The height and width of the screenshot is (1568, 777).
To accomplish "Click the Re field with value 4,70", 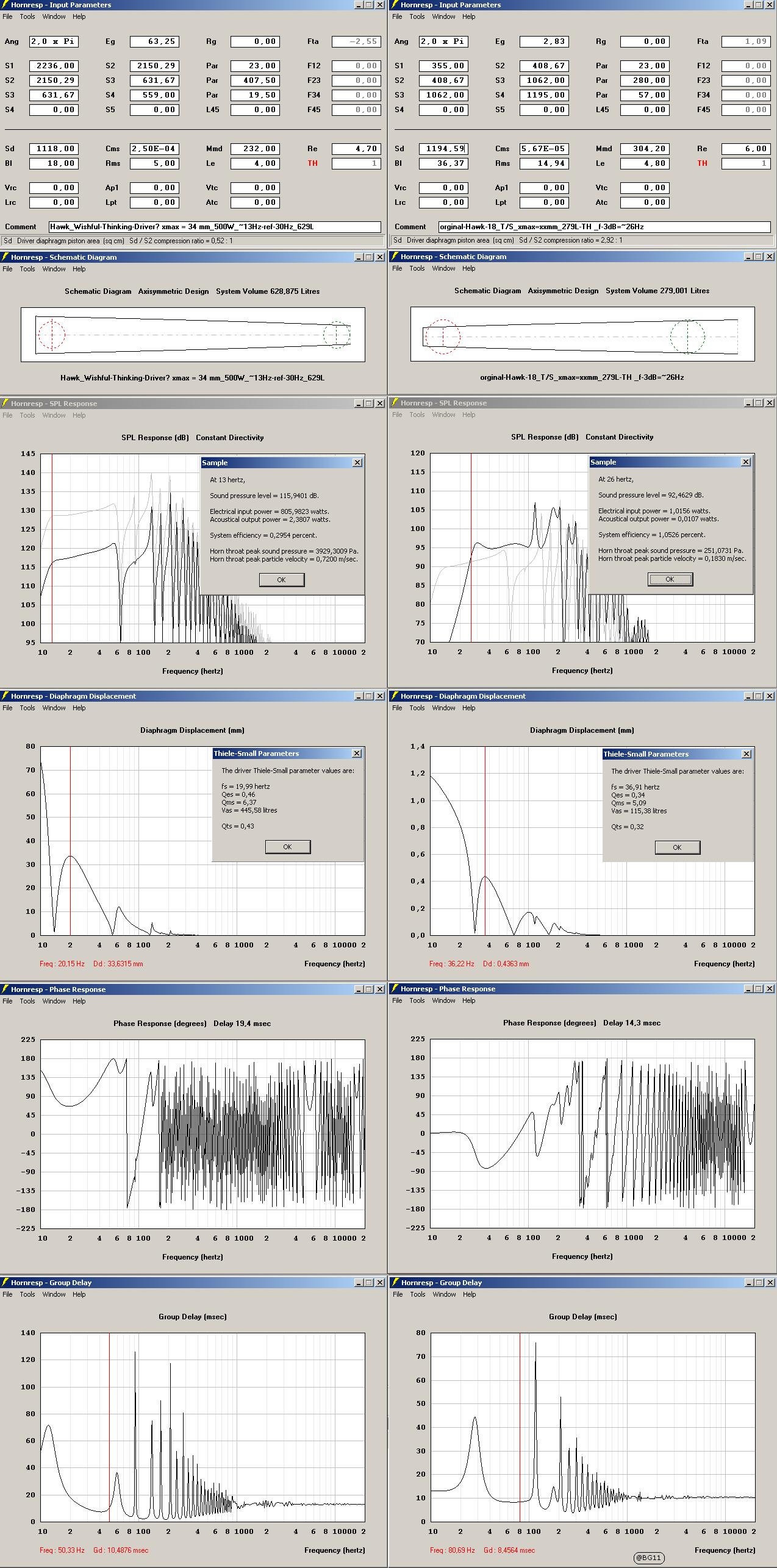I will click(x=356, y=149).
